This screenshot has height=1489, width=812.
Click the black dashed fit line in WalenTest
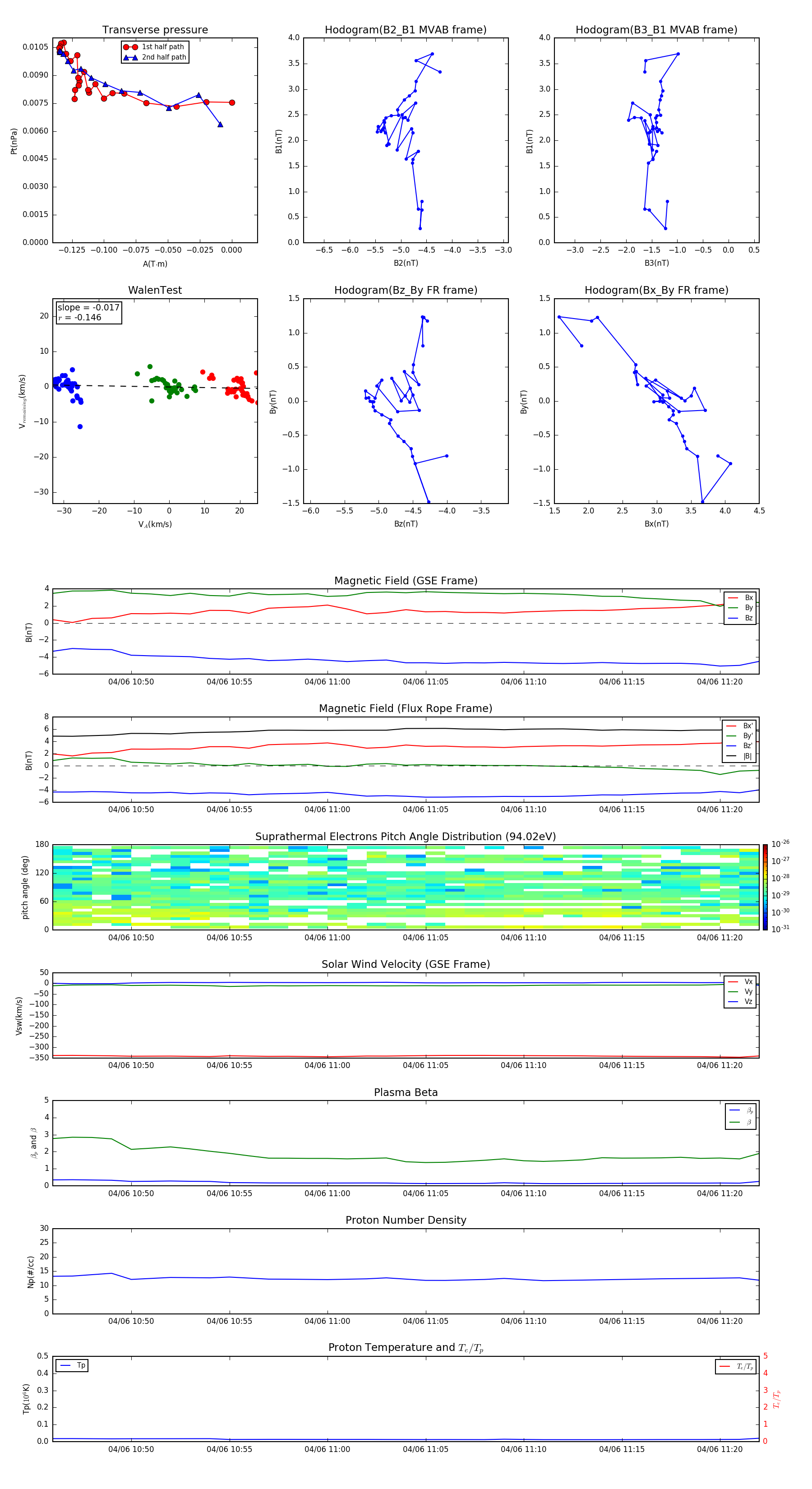click(155, 386)
